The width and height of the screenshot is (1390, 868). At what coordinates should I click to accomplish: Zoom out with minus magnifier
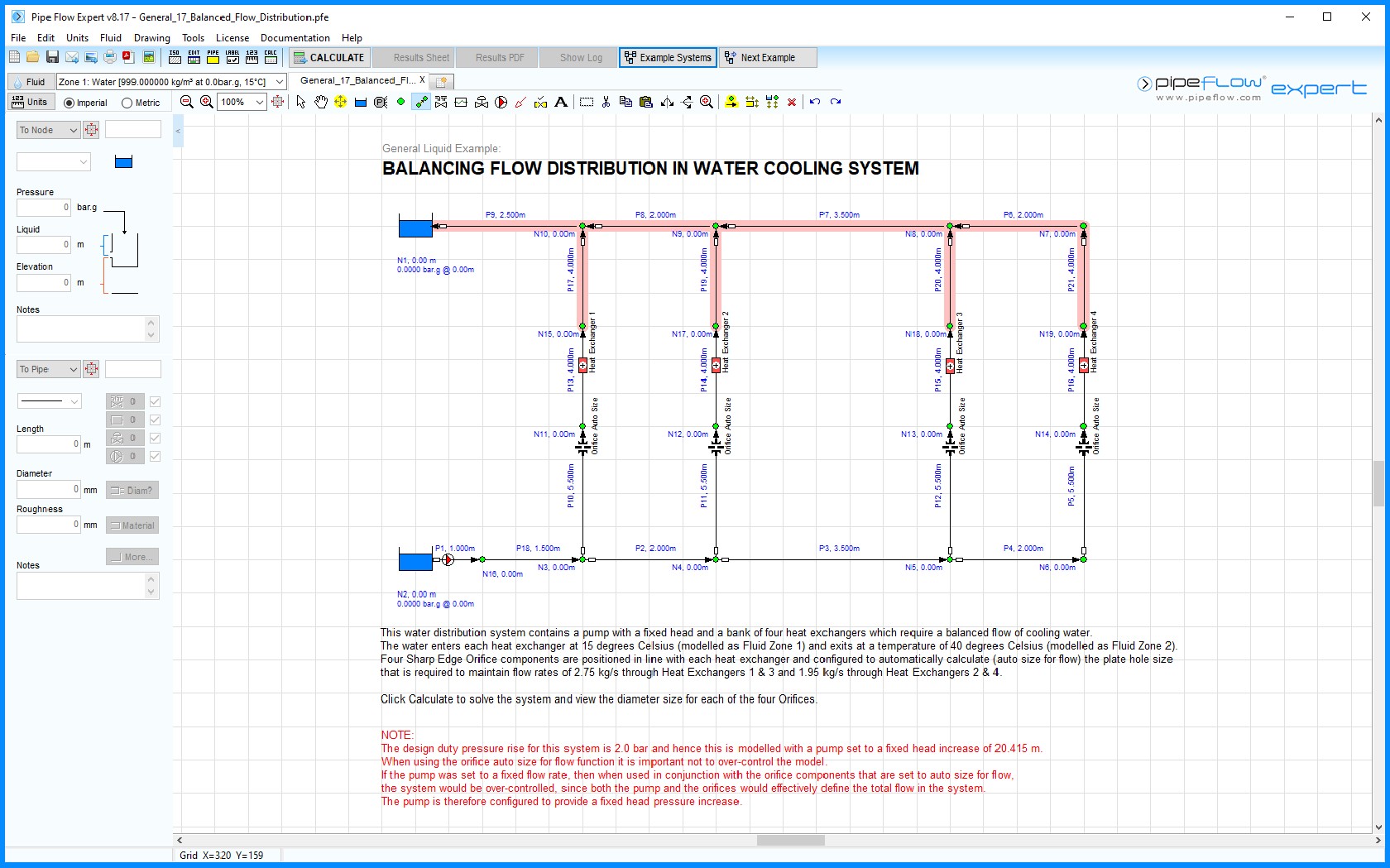point(187,102)
